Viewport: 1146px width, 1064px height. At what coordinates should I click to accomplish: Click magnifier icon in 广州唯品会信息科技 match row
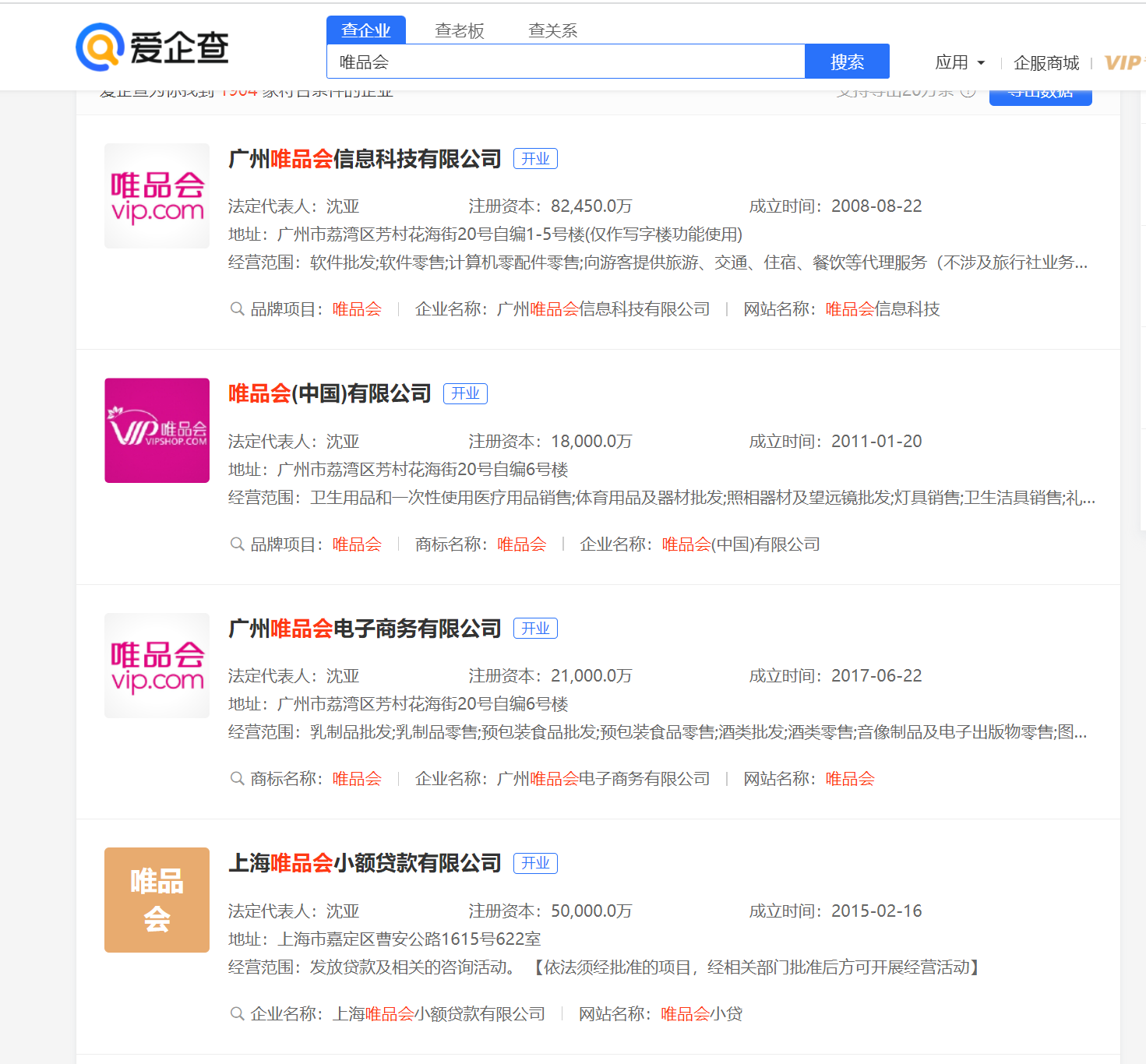(238, 309)
